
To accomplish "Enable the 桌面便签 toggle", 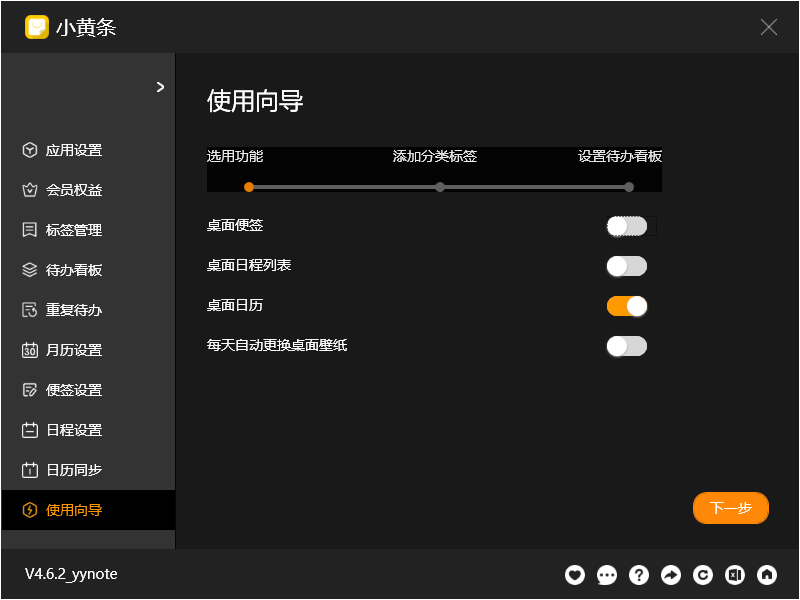I will (x=626, y=226).
